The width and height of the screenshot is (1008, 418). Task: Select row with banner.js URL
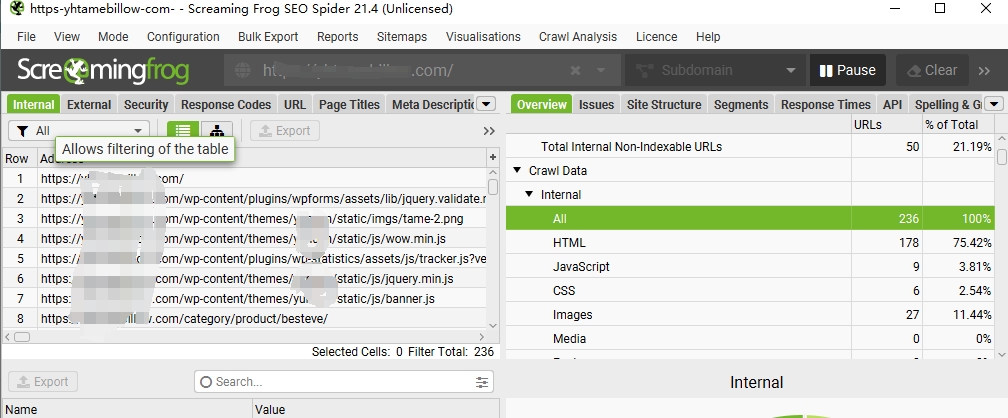pyautogui.click(x=244, y=298)
